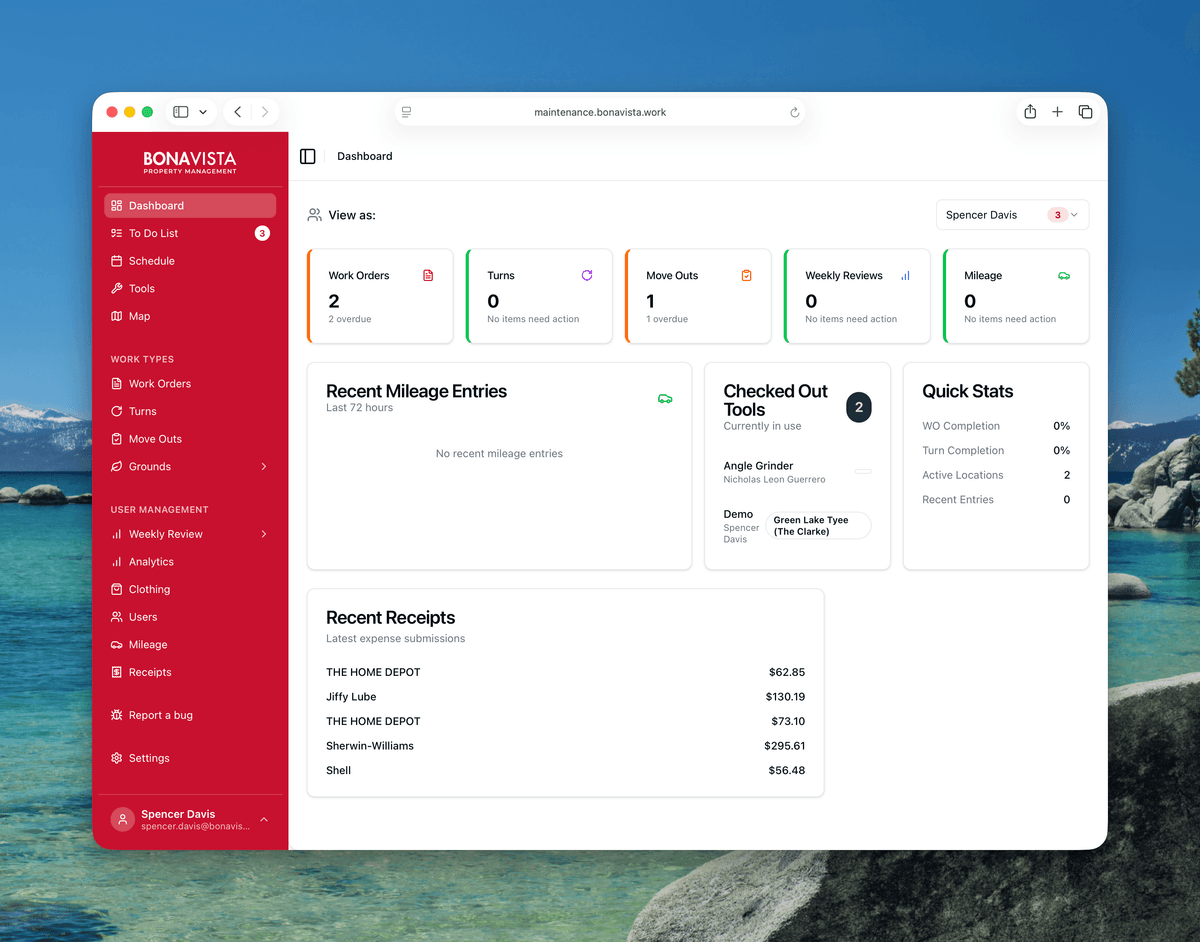This screenshot has height=942, width=1200.
Task: Select the Dashboard icon in the sidebar
Action: (x=117, y=205)
